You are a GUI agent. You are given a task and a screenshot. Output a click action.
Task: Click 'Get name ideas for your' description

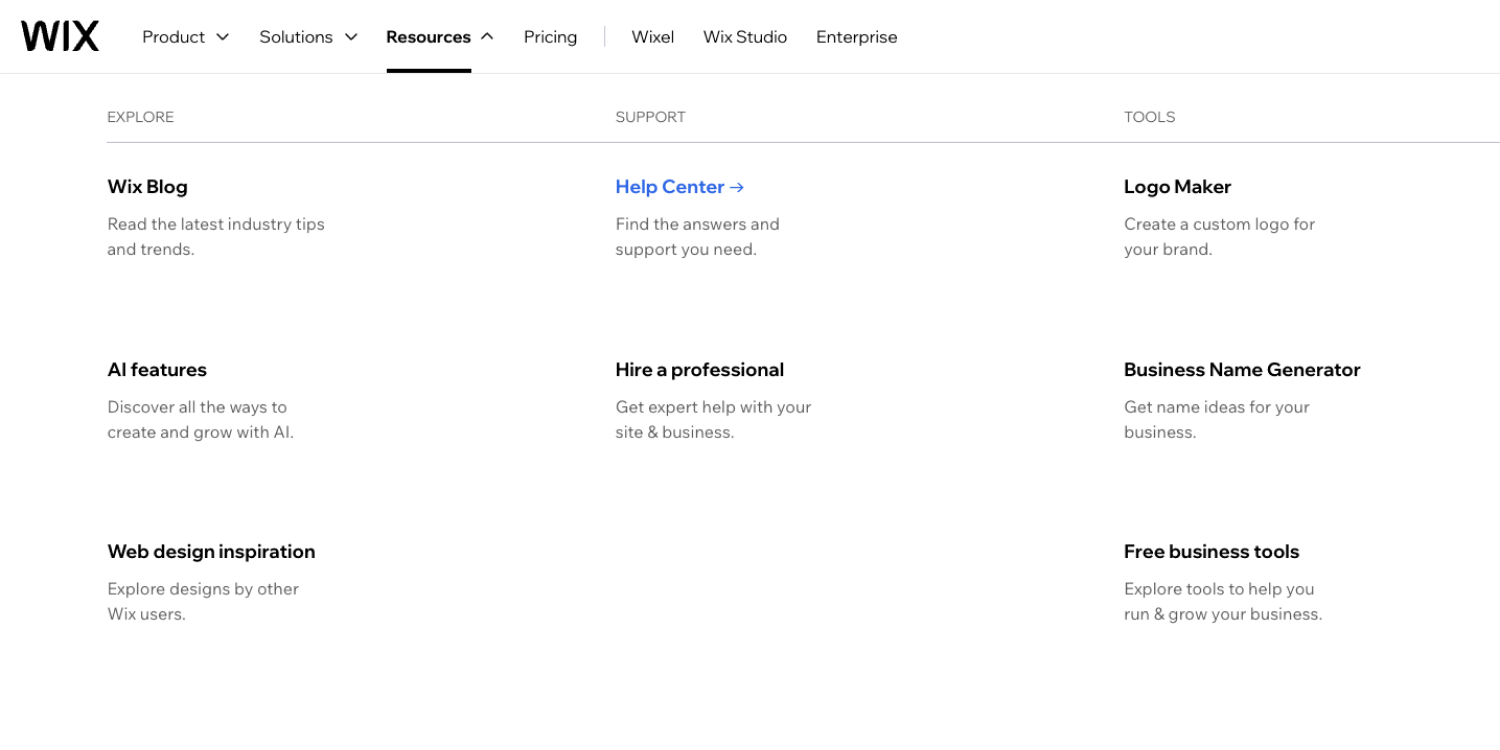pyautogui.click(x=1216, y=407)
